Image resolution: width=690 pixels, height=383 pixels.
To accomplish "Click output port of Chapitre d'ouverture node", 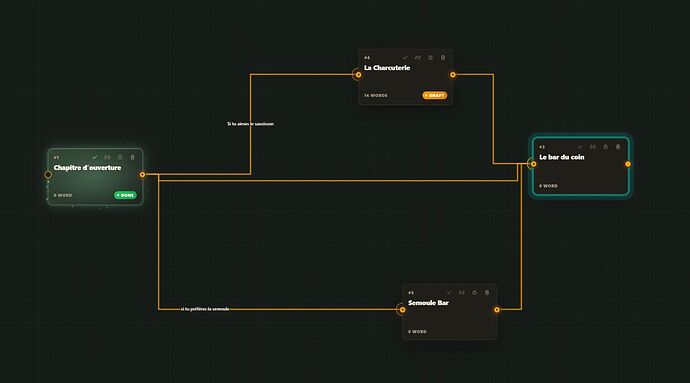I will 142,175.
